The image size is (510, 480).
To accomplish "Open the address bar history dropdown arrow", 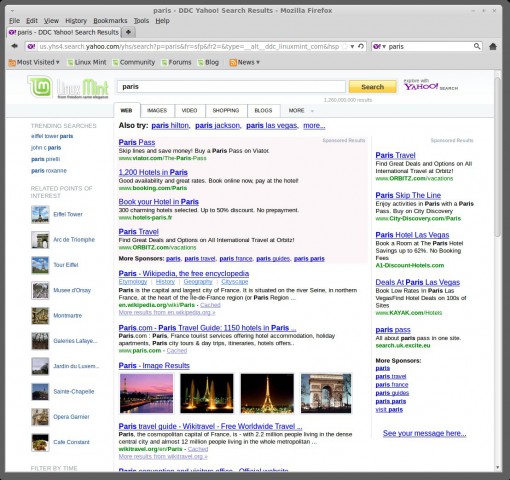I will (x=352, y=46).
